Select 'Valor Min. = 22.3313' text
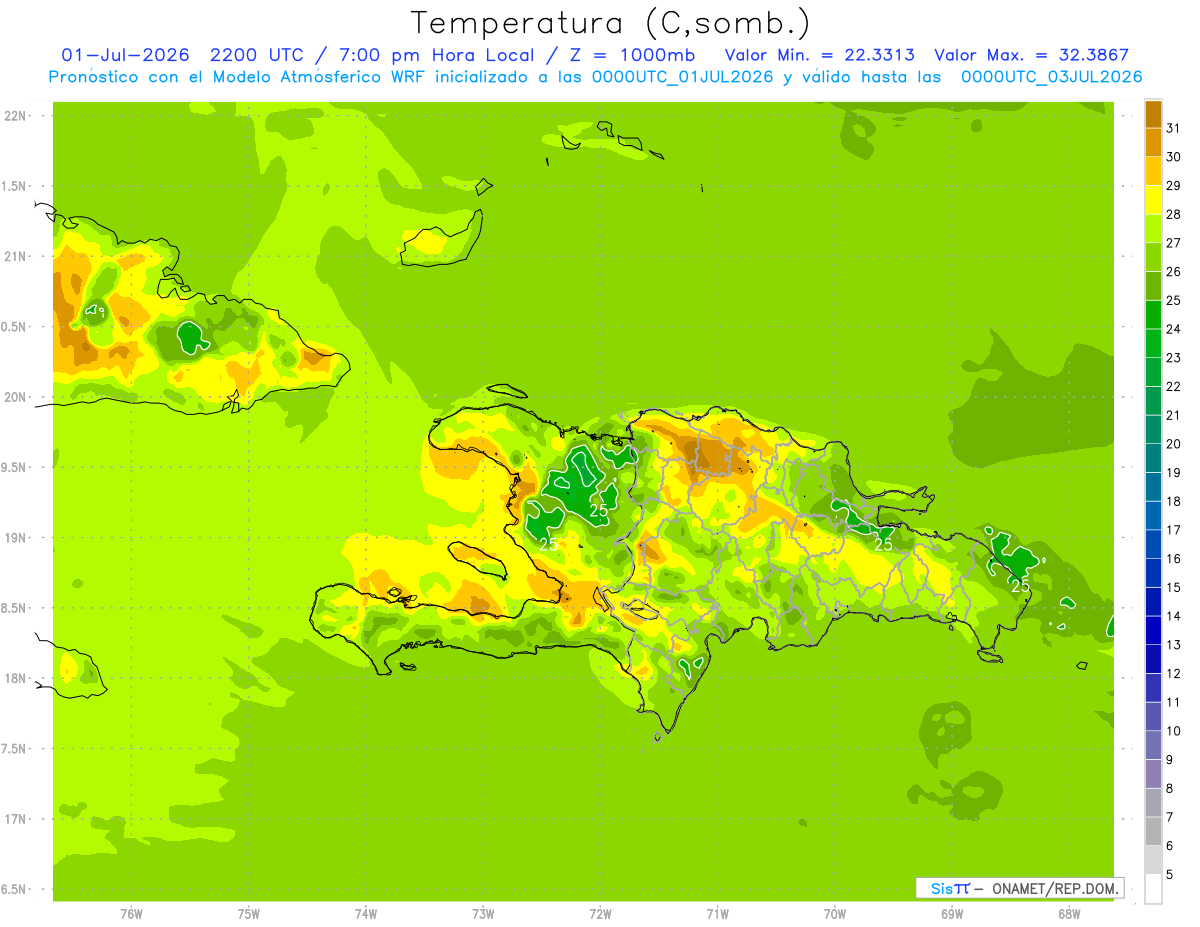This screenshot has width=1200, height=927. click(x=819, y=55)
